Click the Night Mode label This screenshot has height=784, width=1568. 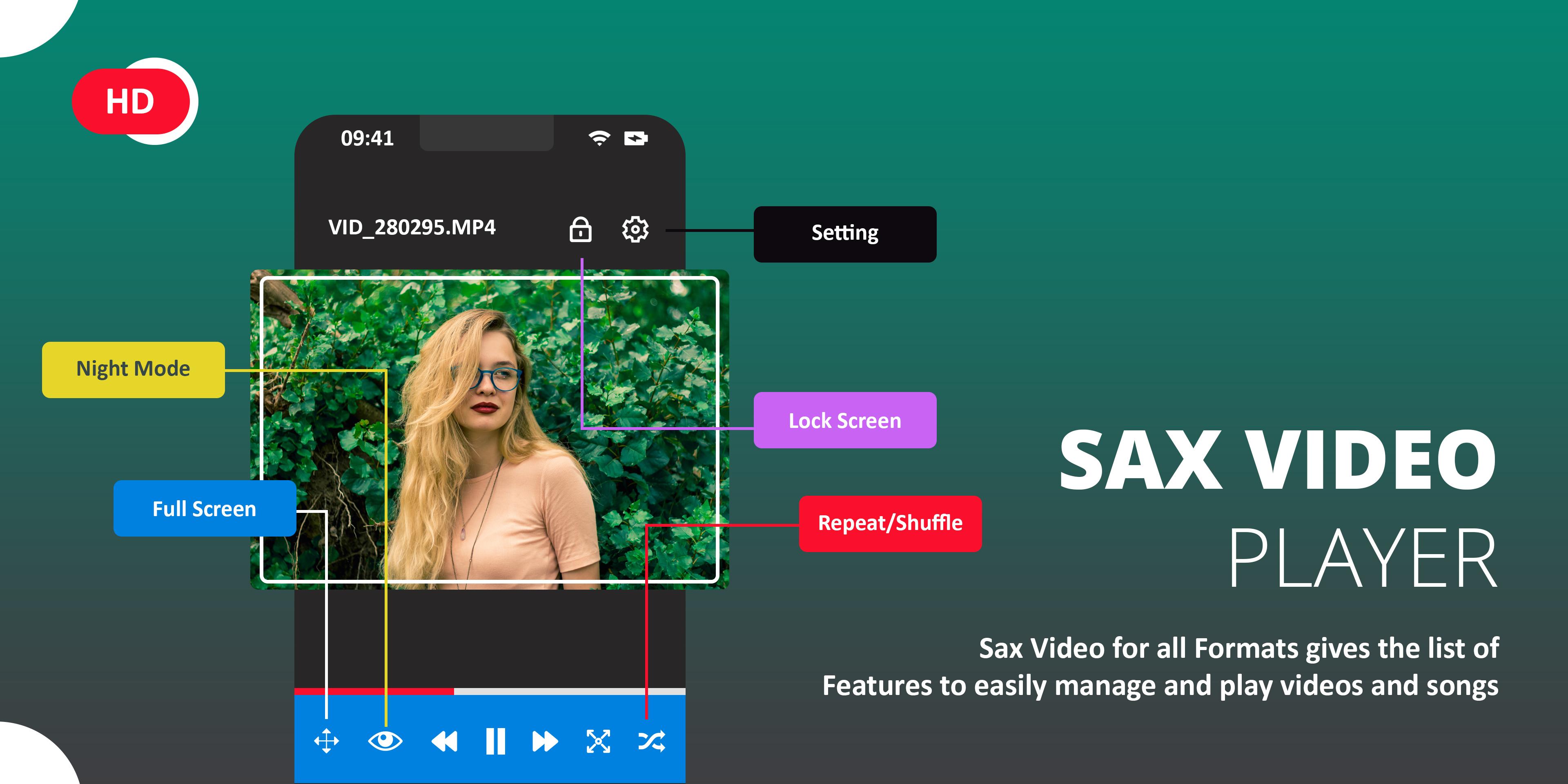[x=133, y=370]
